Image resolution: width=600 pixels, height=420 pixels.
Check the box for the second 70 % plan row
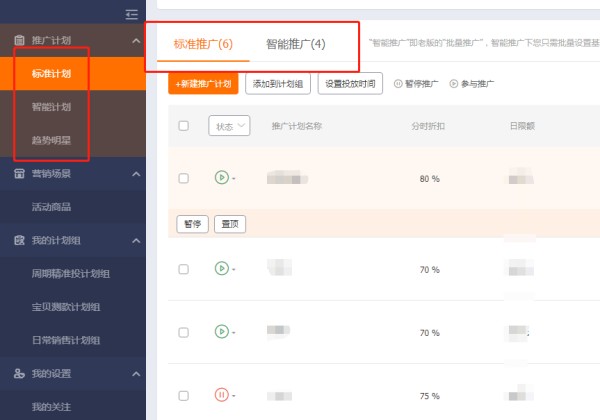(184, 332)
